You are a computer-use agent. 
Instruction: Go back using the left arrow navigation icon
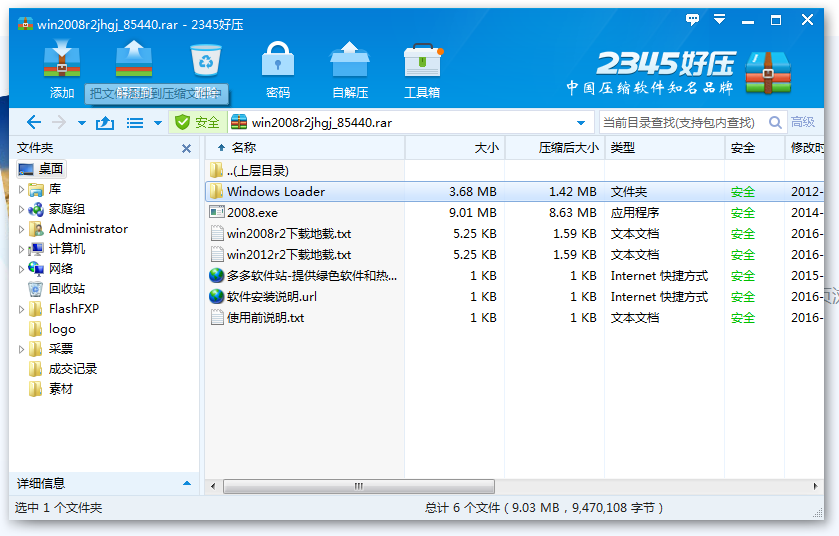pyautogui.click(x=33, y=123)
